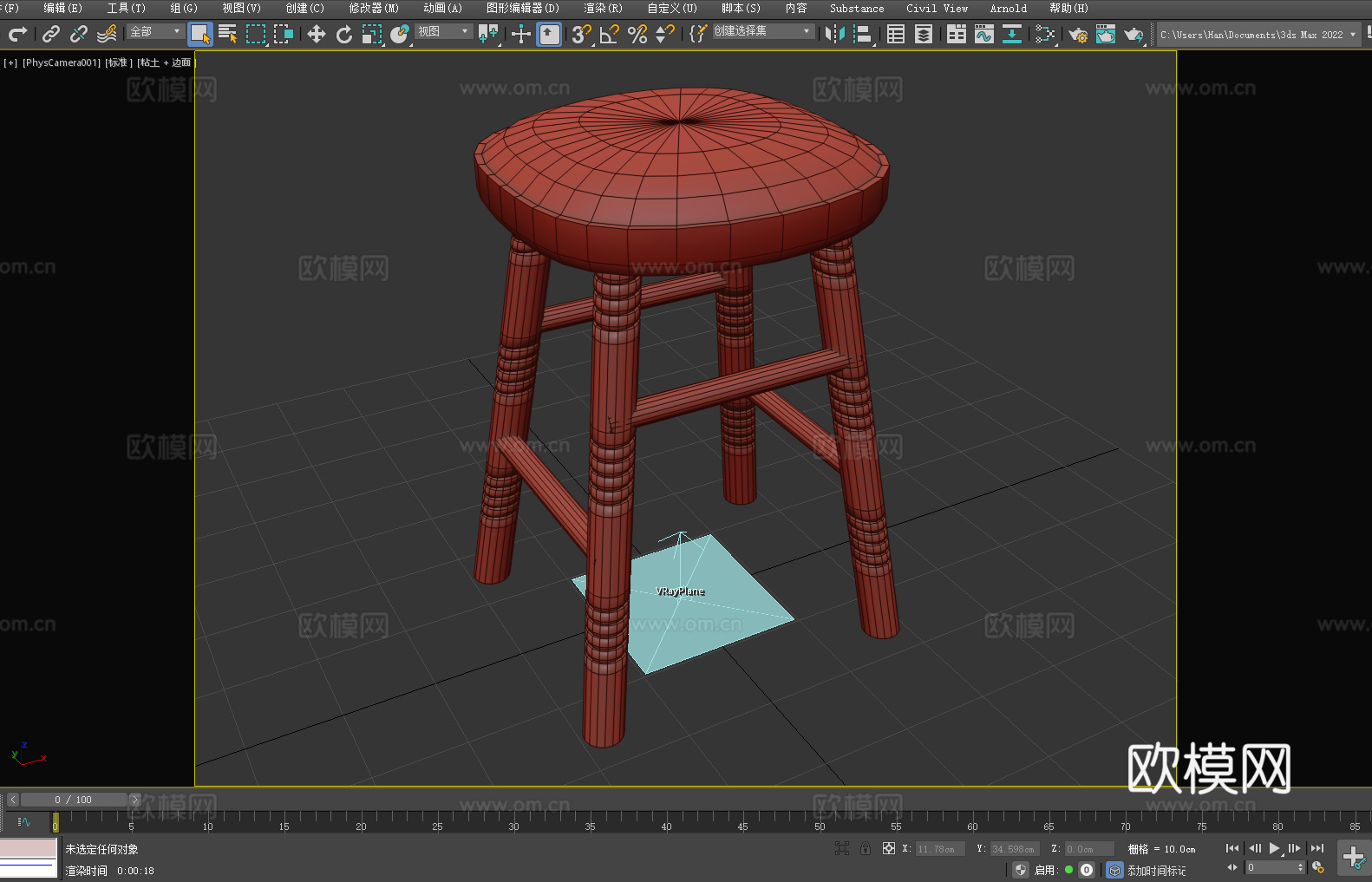This screenshot has width=1372, height=882.
Task: Click the 0 / 100 time slider
Action: coord(74,800)
